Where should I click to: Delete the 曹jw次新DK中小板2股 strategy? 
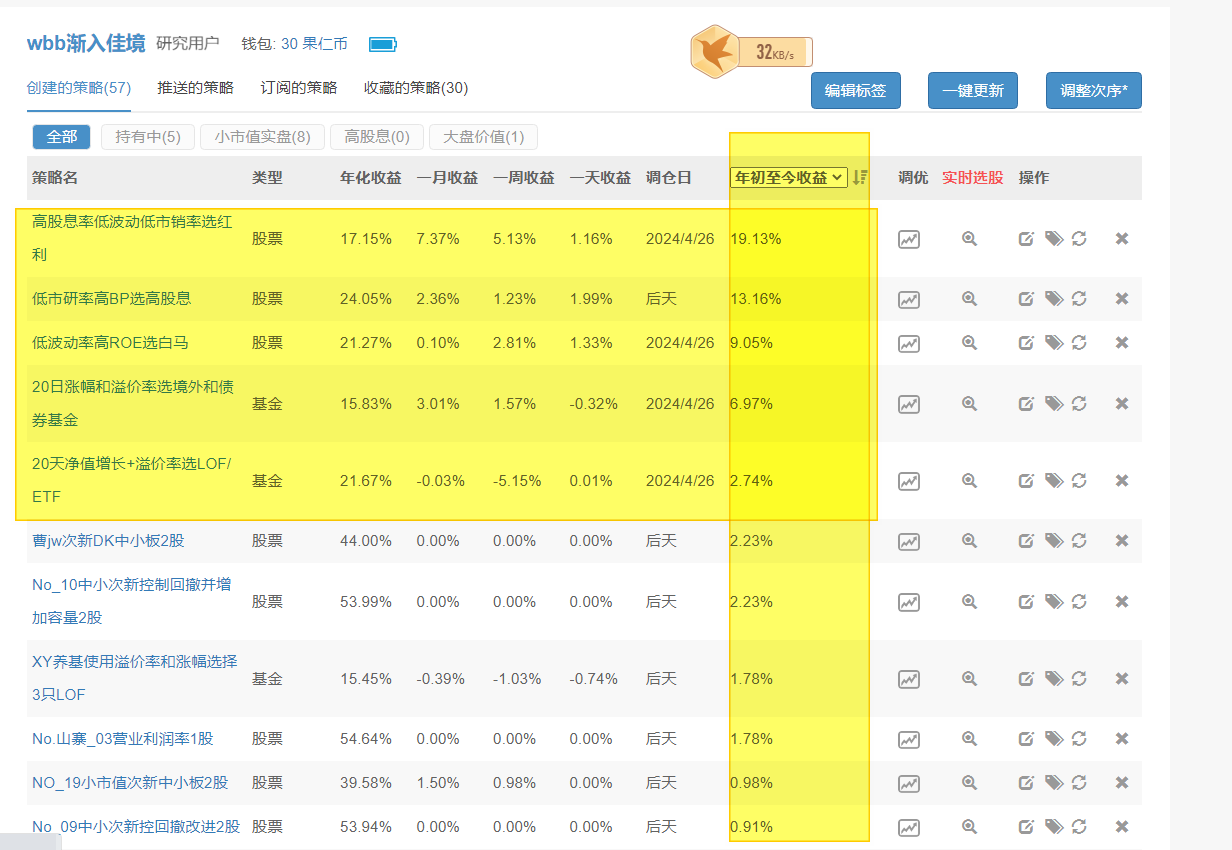[1122, 541]
